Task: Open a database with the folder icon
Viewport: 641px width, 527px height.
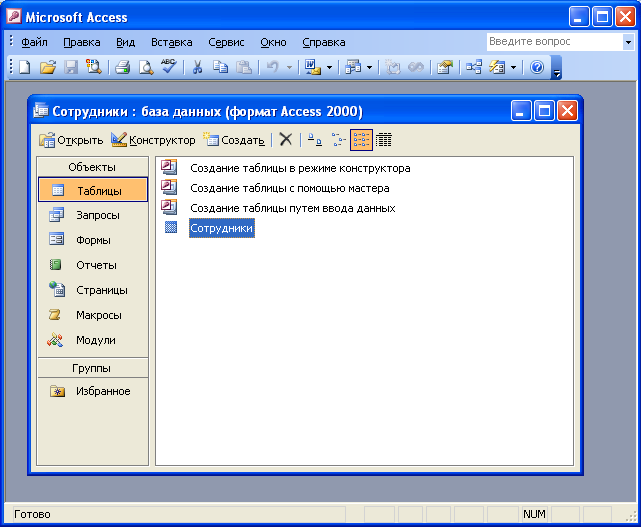Action: 48,67
